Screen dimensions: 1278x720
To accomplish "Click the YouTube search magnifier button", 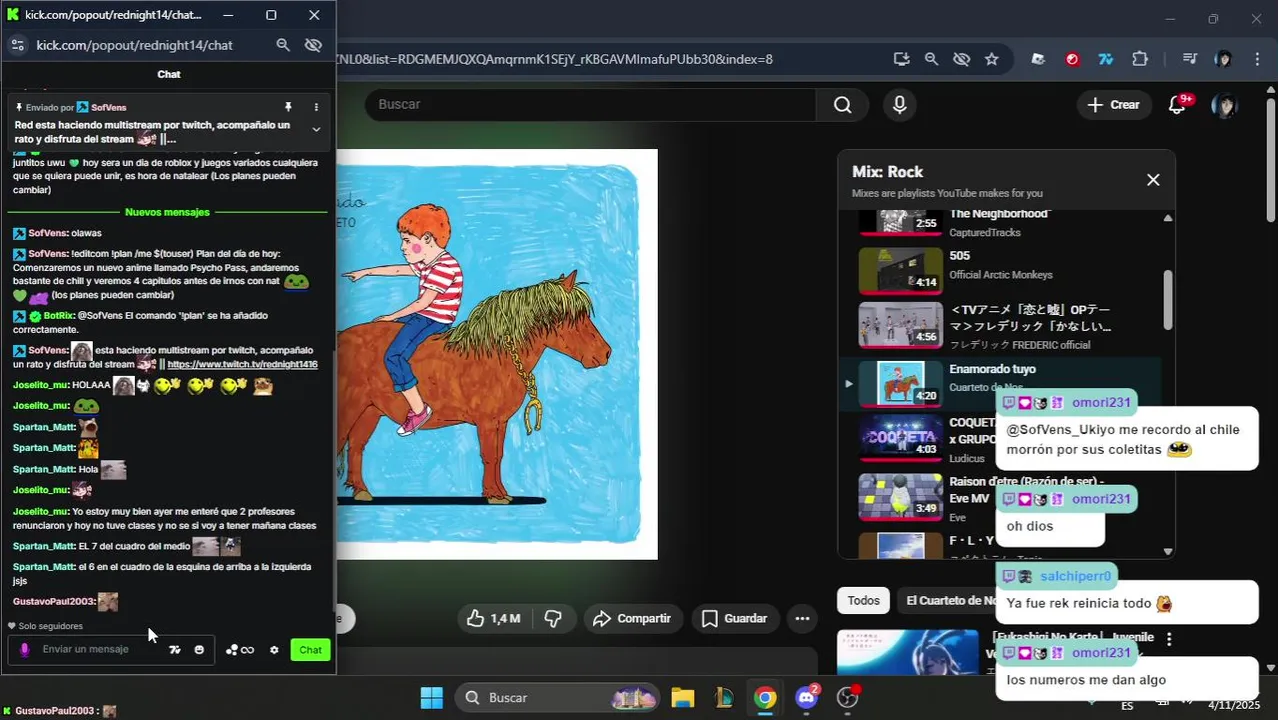I will click(843, 105).
